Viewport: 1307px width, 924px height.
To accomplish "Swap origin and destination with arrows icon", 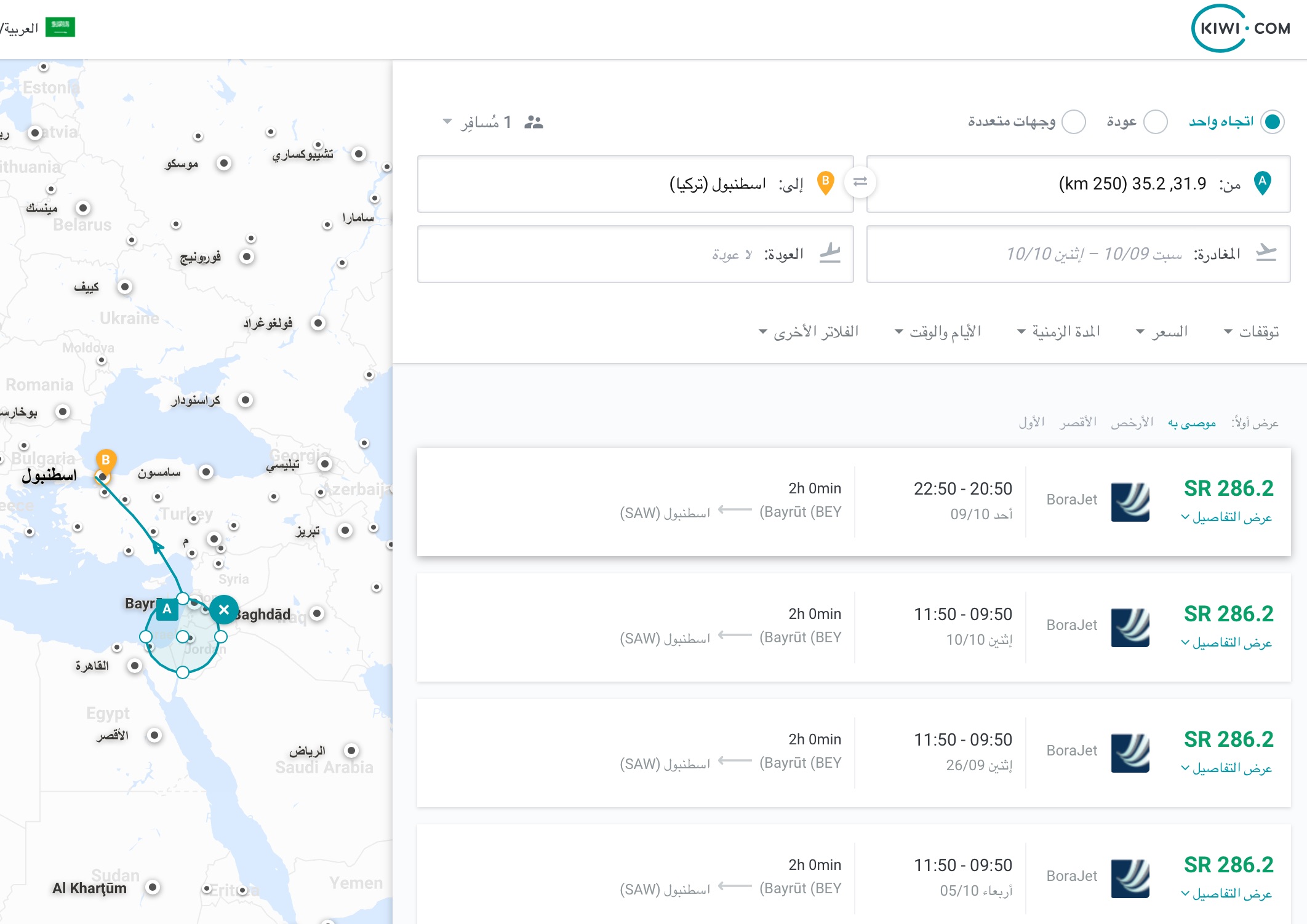I will pos(860,182).
